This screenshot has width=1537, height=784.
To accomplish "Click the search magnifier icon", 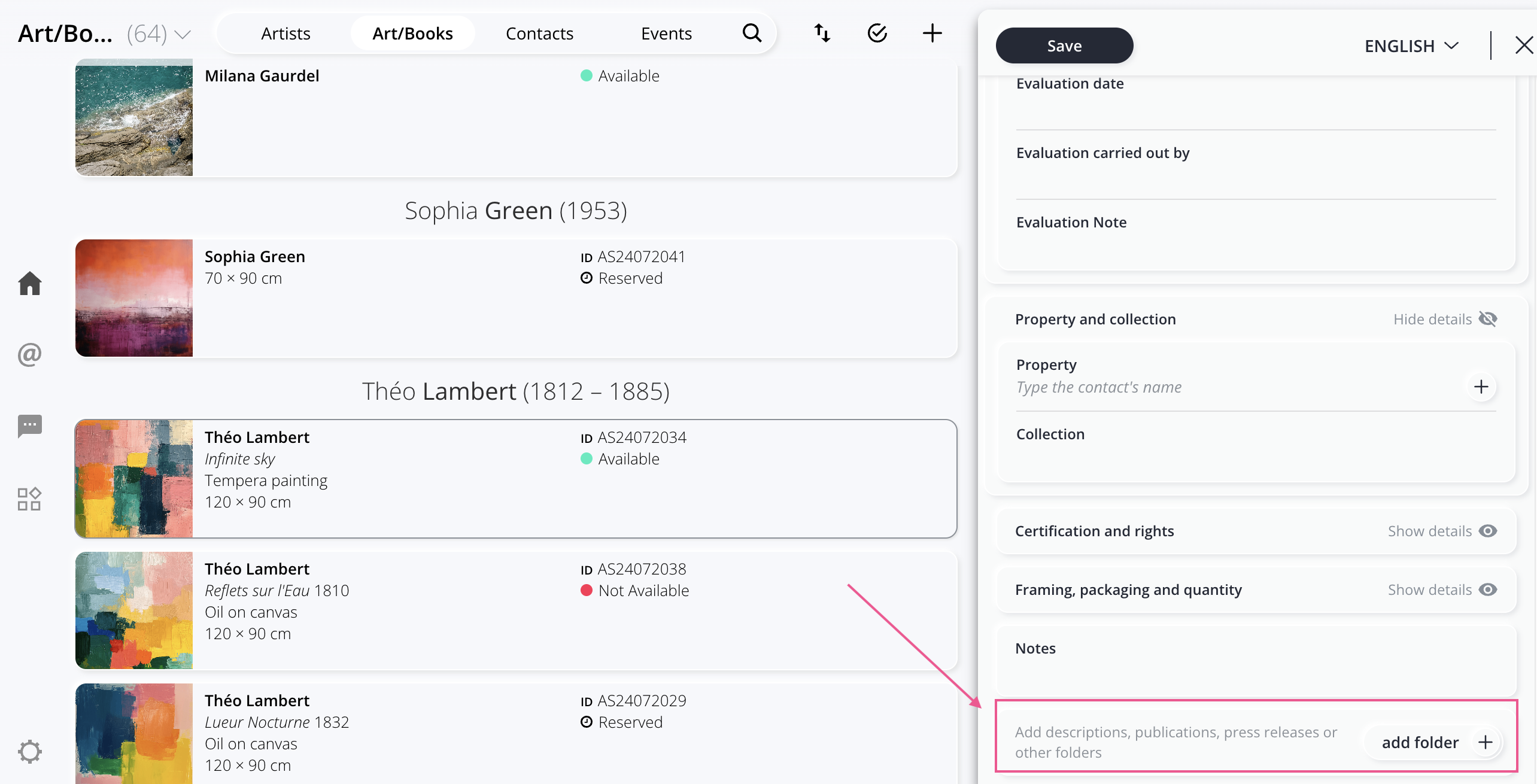I will (x=752, y=33).
